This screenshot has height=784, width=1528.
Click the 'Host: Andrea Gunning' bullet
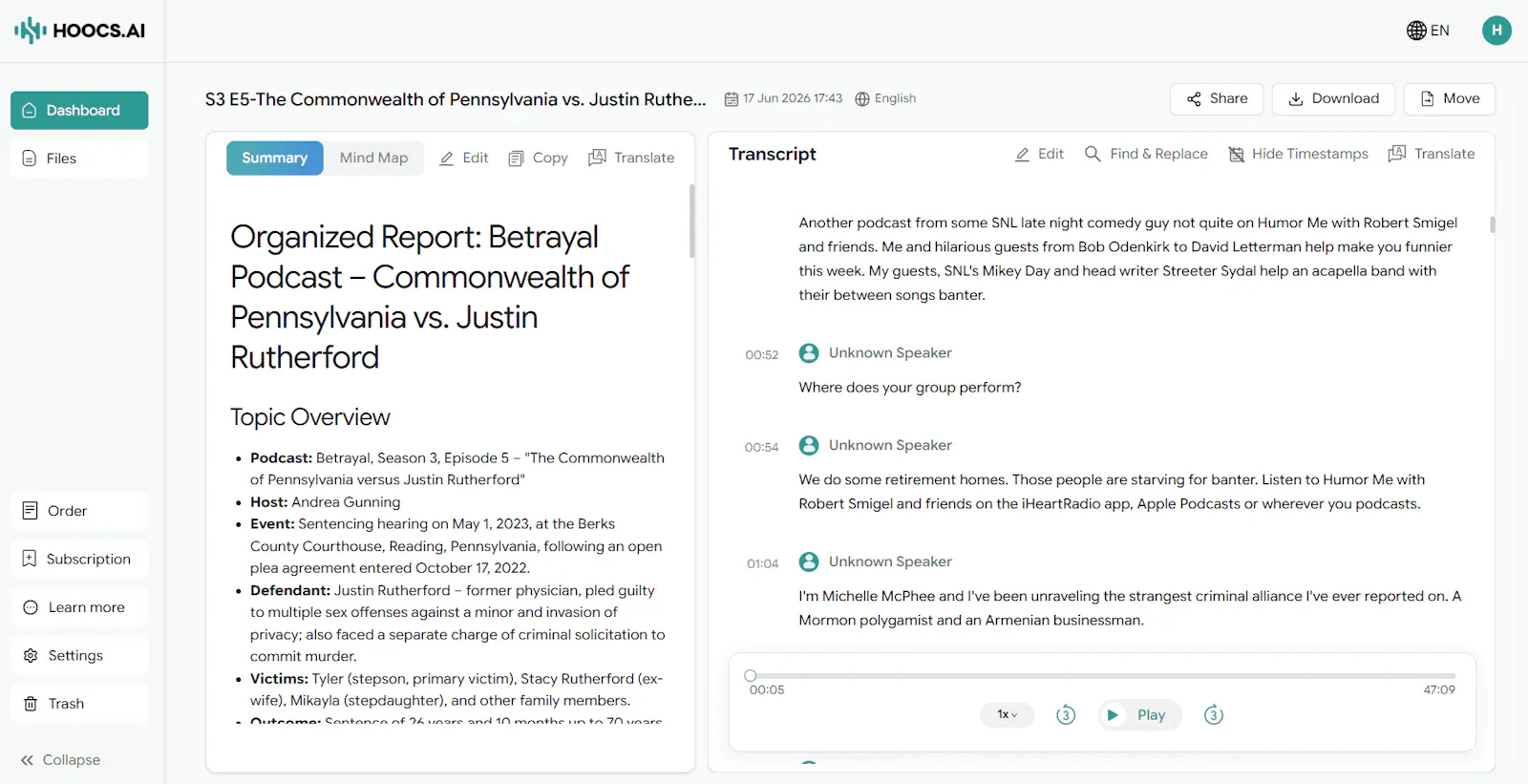click(x=326, y=502)
